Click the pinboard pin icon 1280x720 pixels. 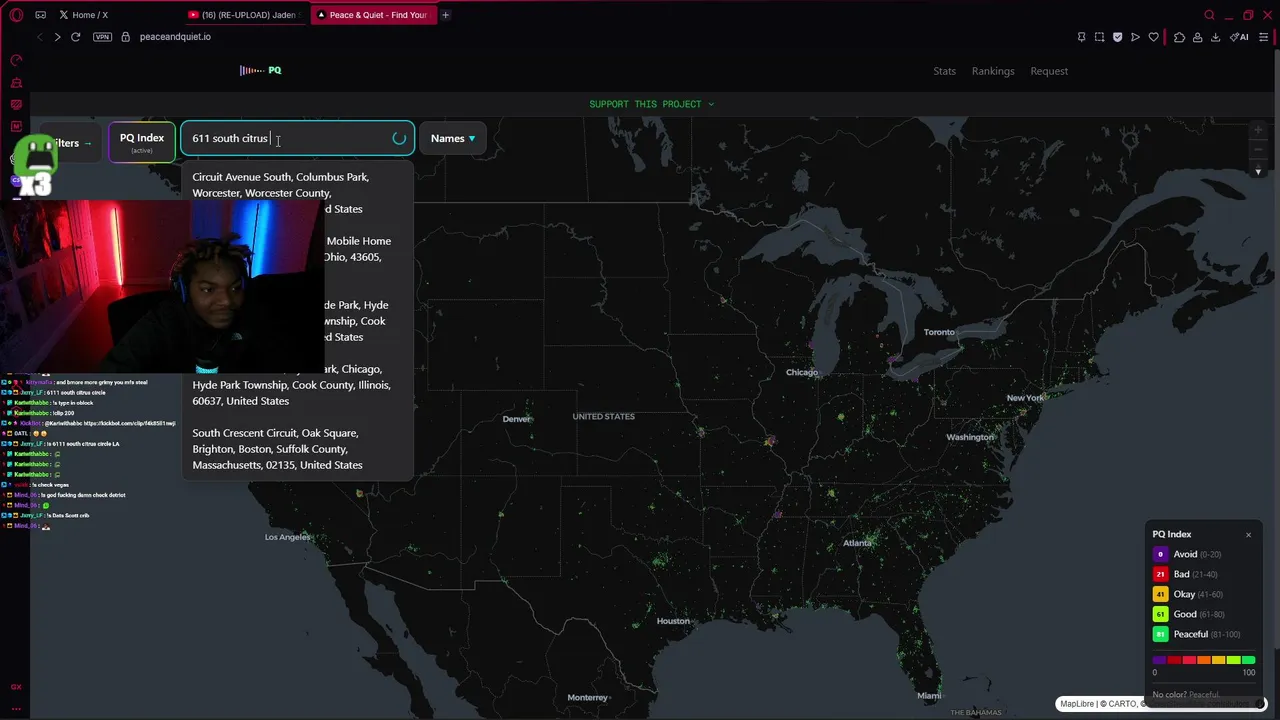click(x=1081, y=37)
